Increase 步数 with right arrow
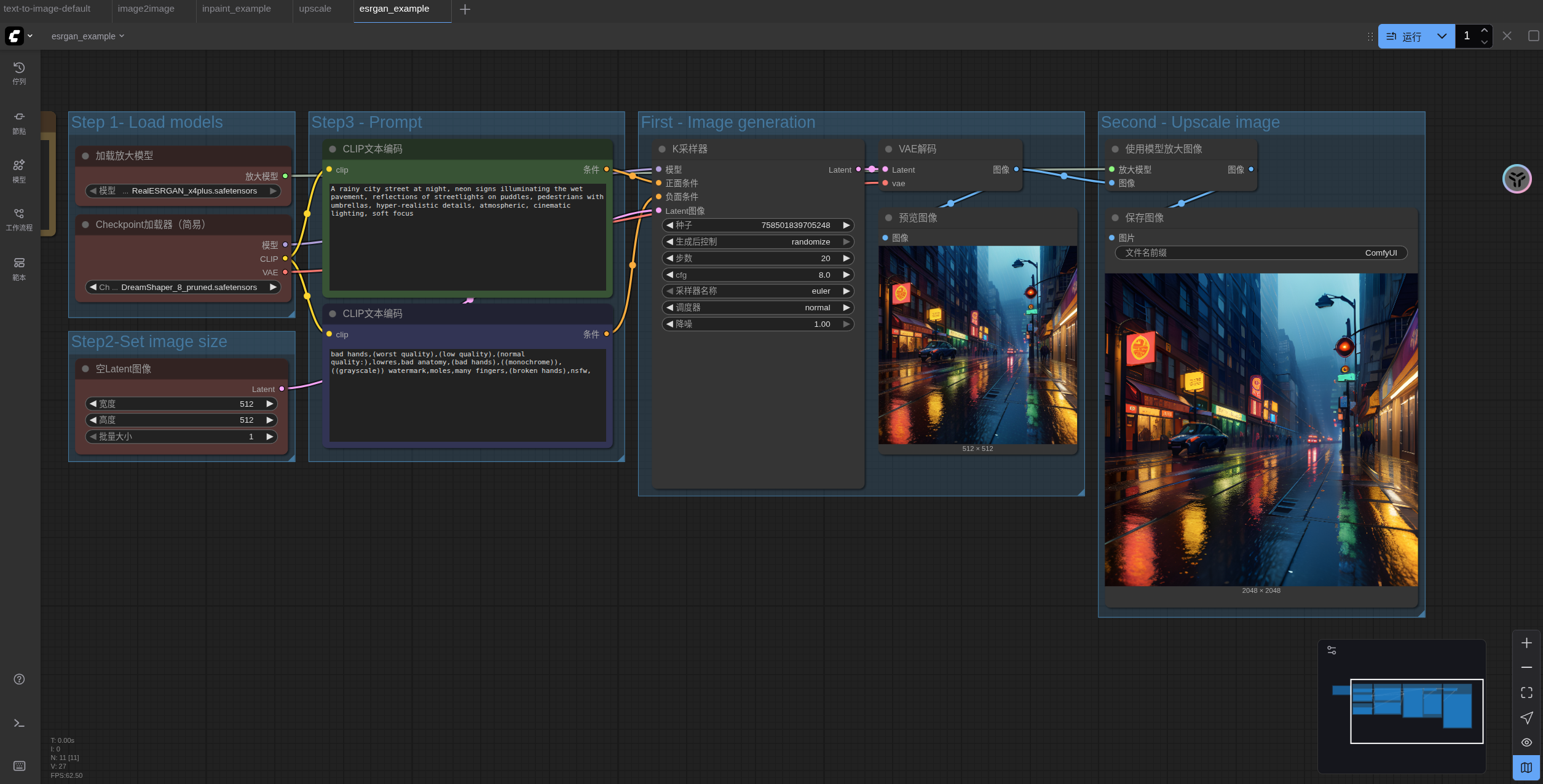The height and width of the screenshot is (784, 1543). 846,259
